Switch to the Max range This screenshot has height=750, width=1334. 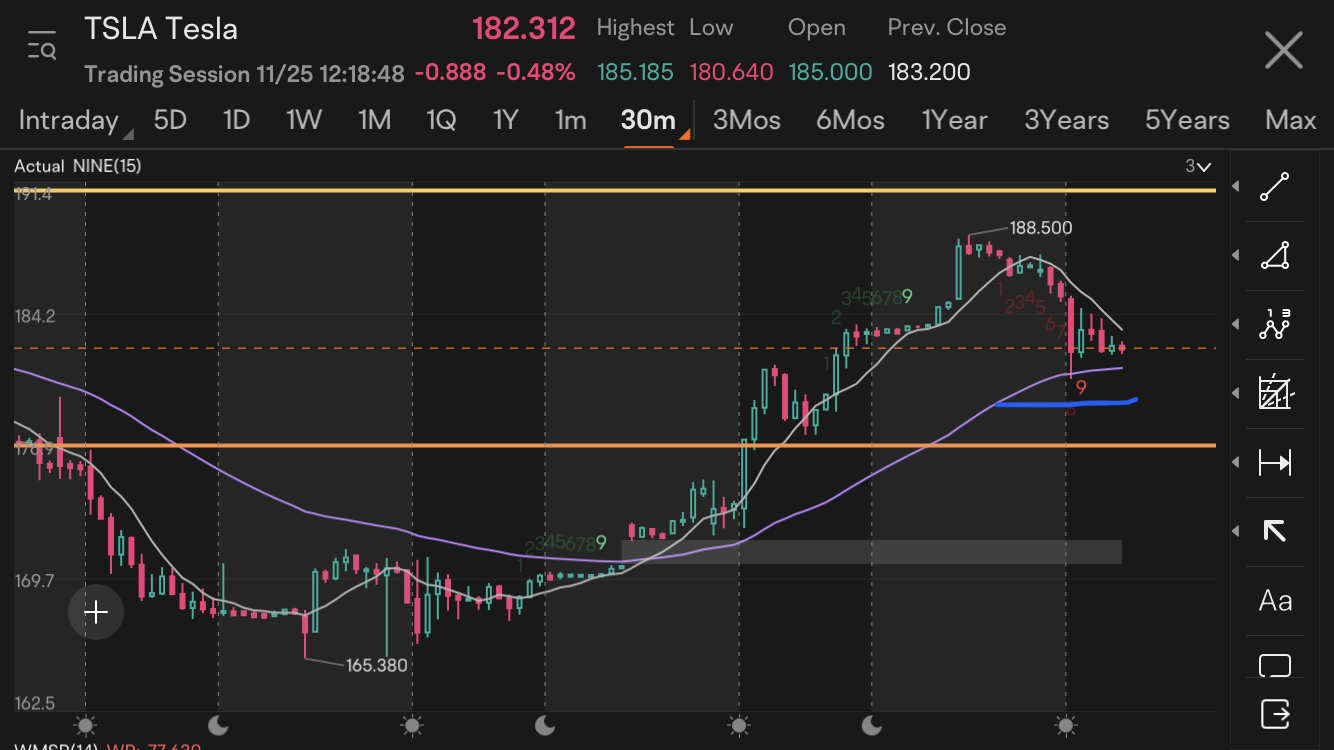(x=1290, y=121)
